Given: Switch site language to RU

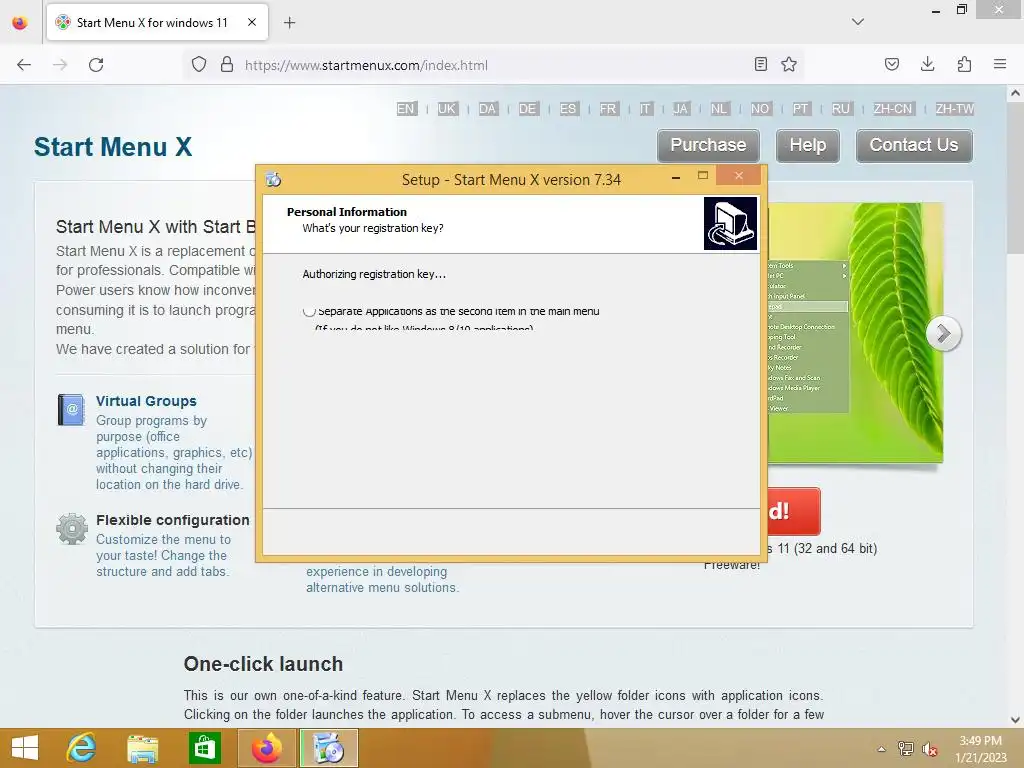Looking at the screenshot, I should coord(840,108).
